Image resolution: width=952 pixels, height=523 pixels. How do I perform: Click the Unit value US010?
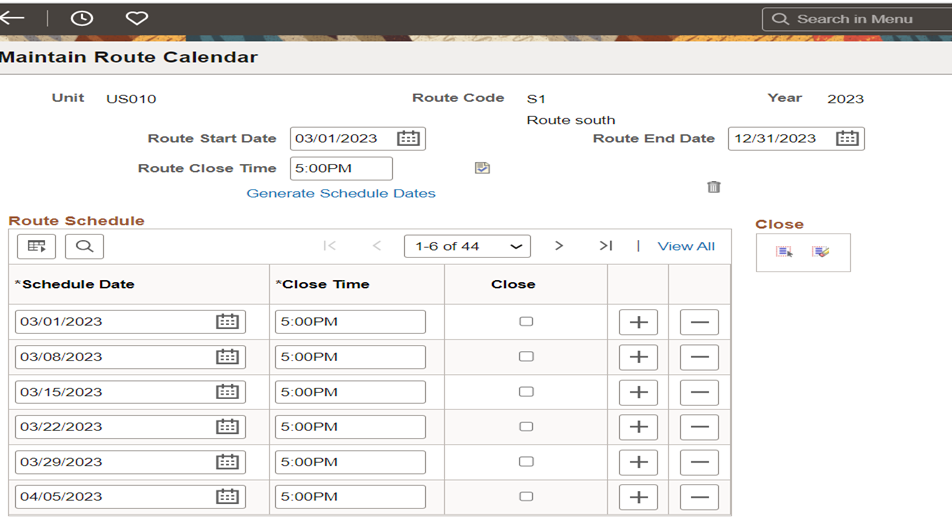point(131,99)
